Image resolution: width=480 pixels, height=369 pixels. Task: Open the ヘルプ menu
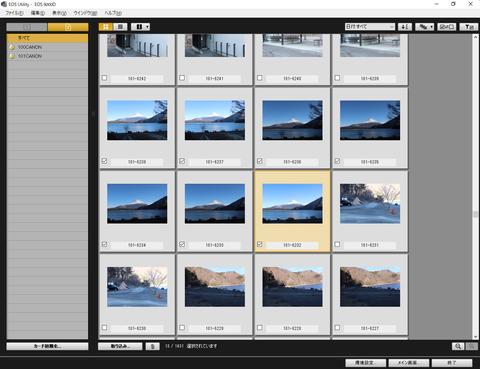tap(113, 13)
